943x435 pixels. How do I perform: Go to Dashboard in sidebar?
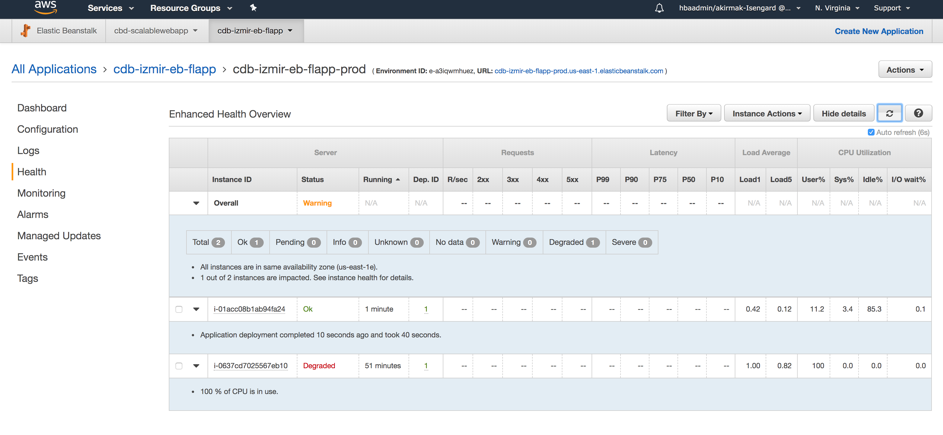(x=42, y=108)
